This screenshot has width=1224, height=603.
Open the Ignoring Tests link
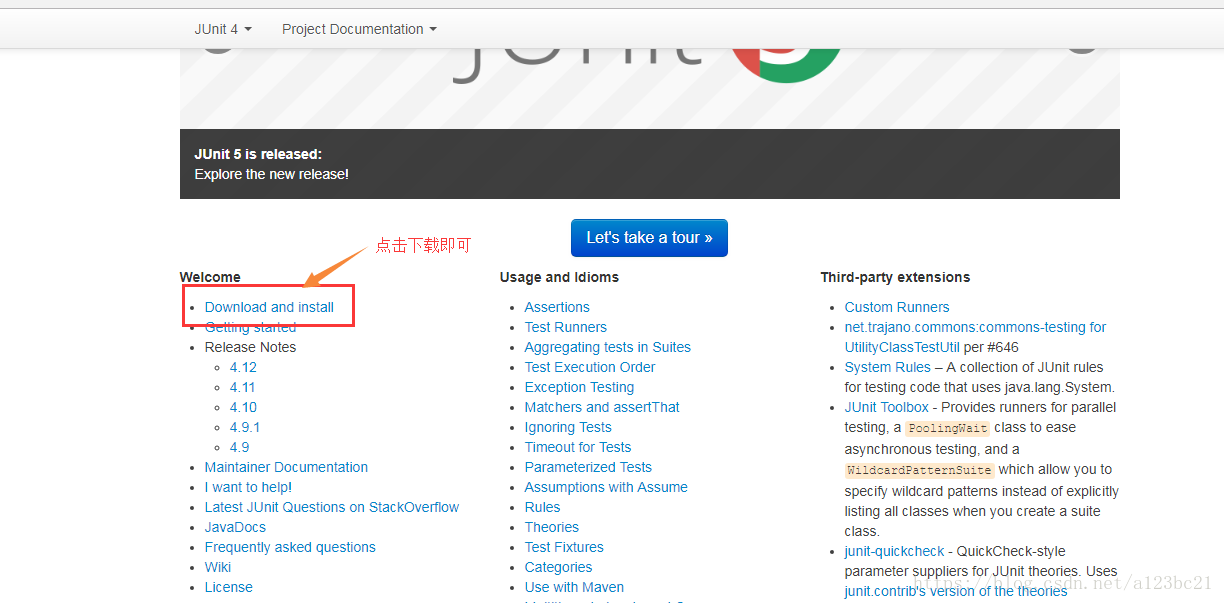[x=568, y=427]
